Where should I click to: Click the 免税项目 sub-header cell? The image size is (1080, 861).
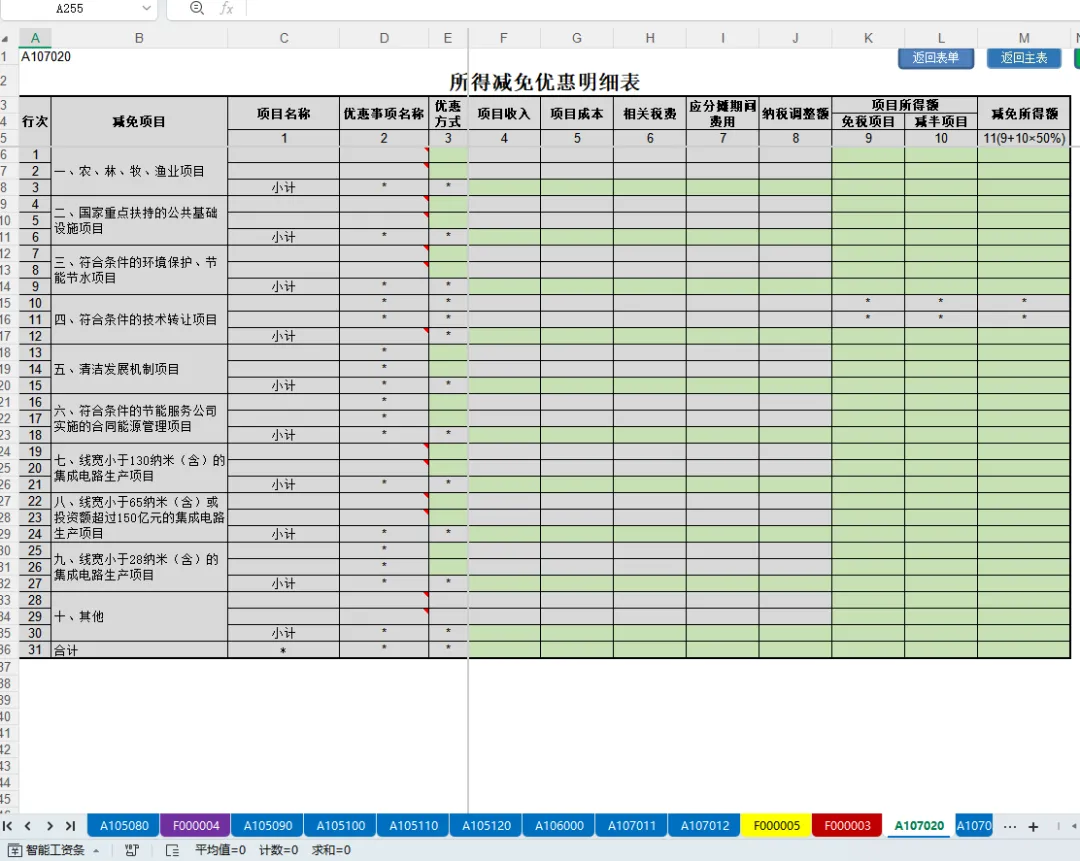tap(868, 121)
